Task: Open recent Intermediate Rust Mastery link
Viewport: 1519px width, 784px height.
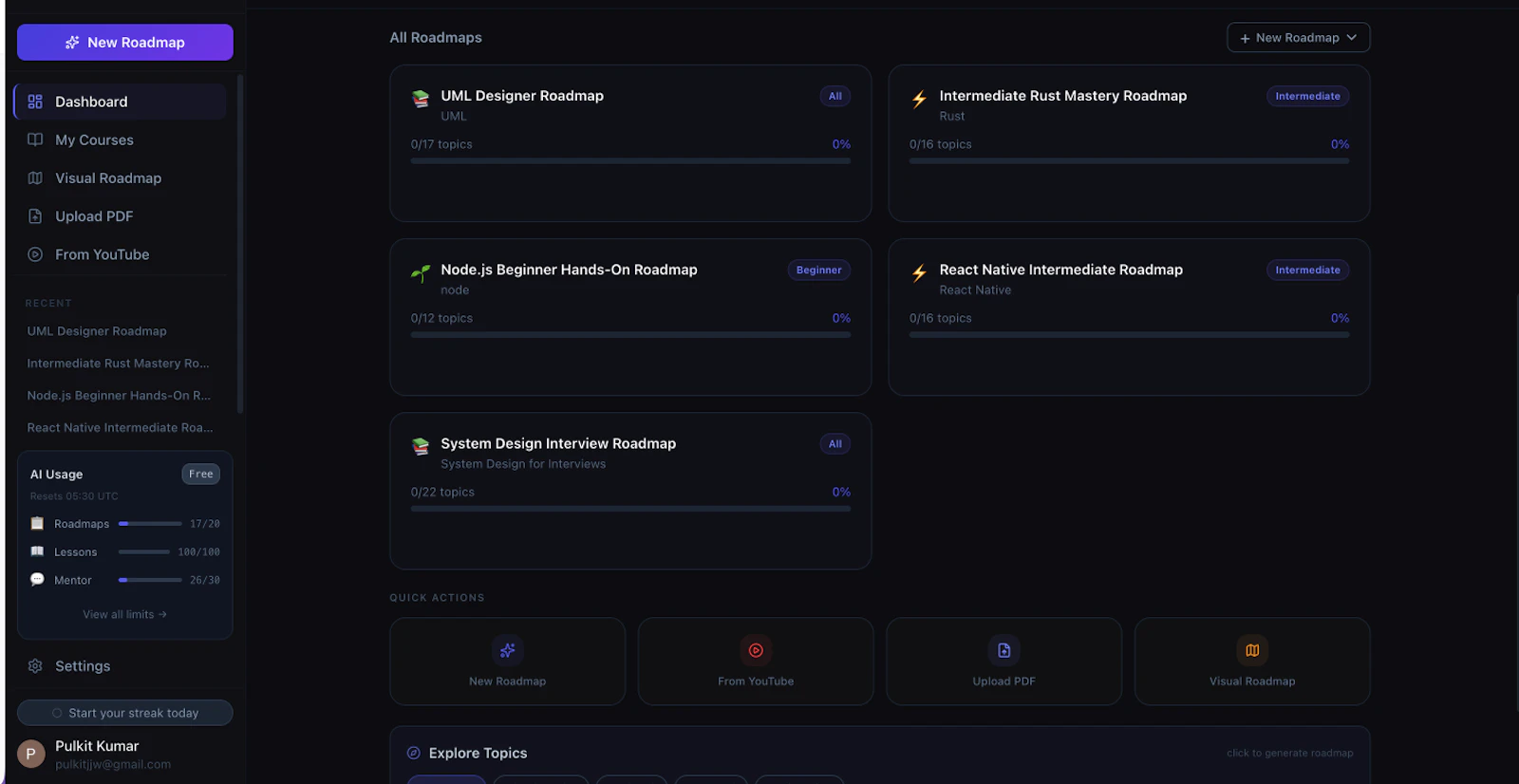Action: tap(118, 364)
